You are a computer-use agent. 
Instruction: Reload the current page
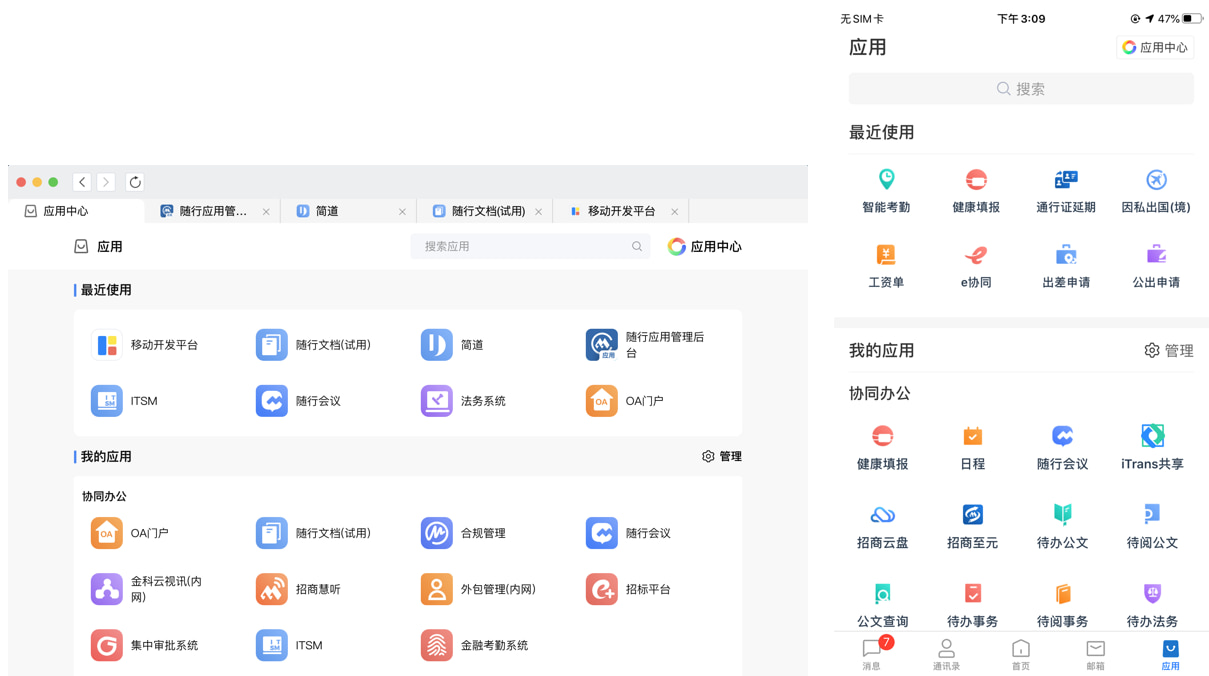135,182
